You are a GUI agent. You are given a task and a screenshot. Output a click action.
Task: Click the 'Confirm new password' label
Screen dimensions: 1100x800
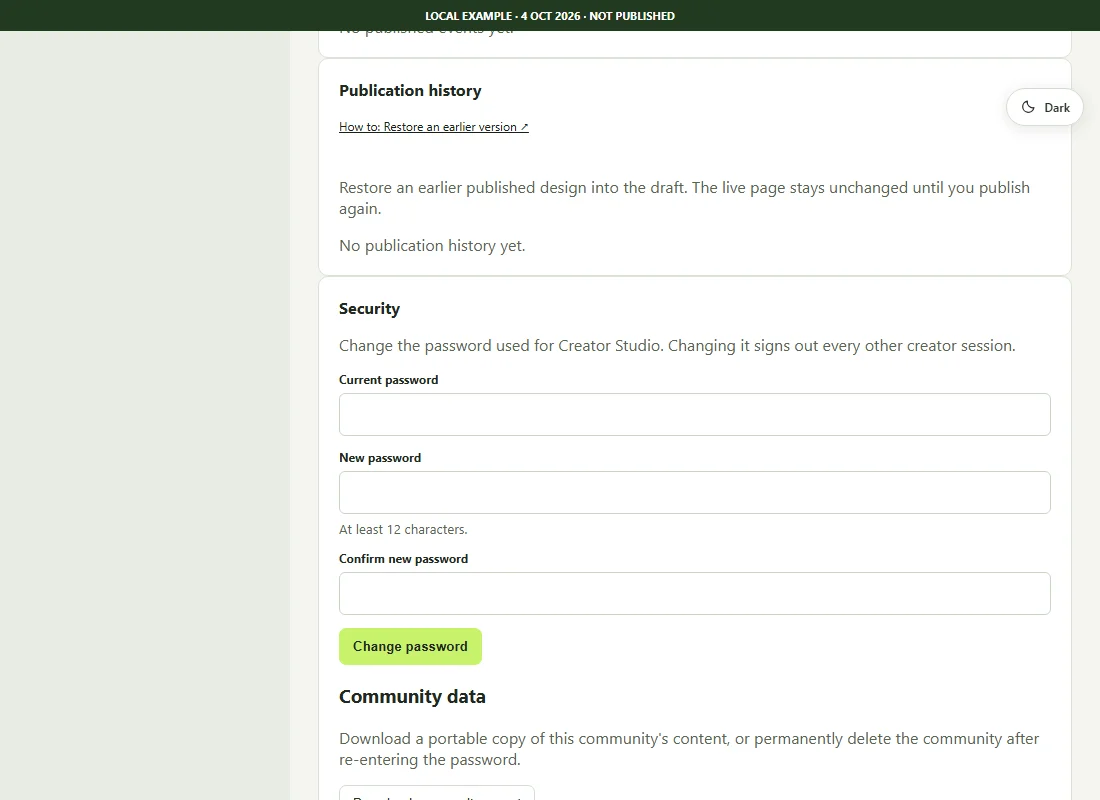pyautogui.click(x=403, y=559)
